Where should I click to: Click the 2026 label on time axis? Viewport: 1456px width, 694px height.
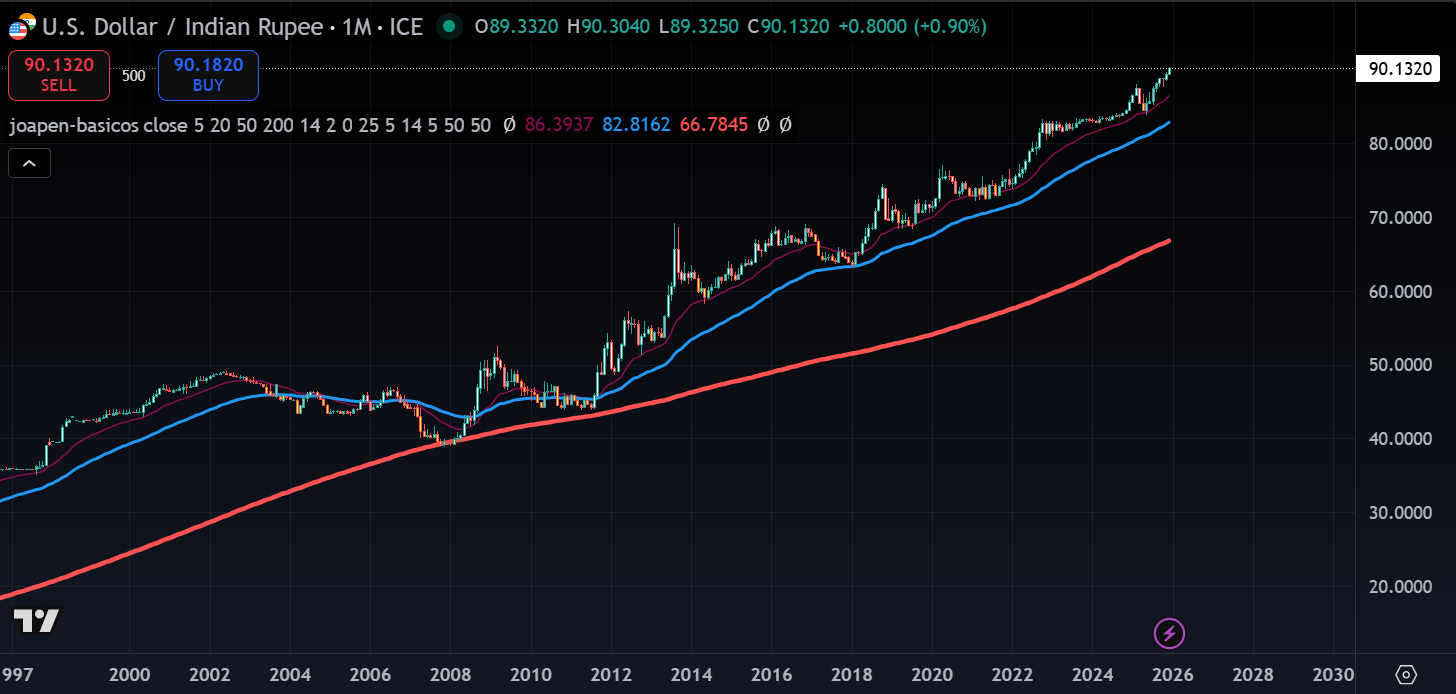click(x=1172, y=674)
